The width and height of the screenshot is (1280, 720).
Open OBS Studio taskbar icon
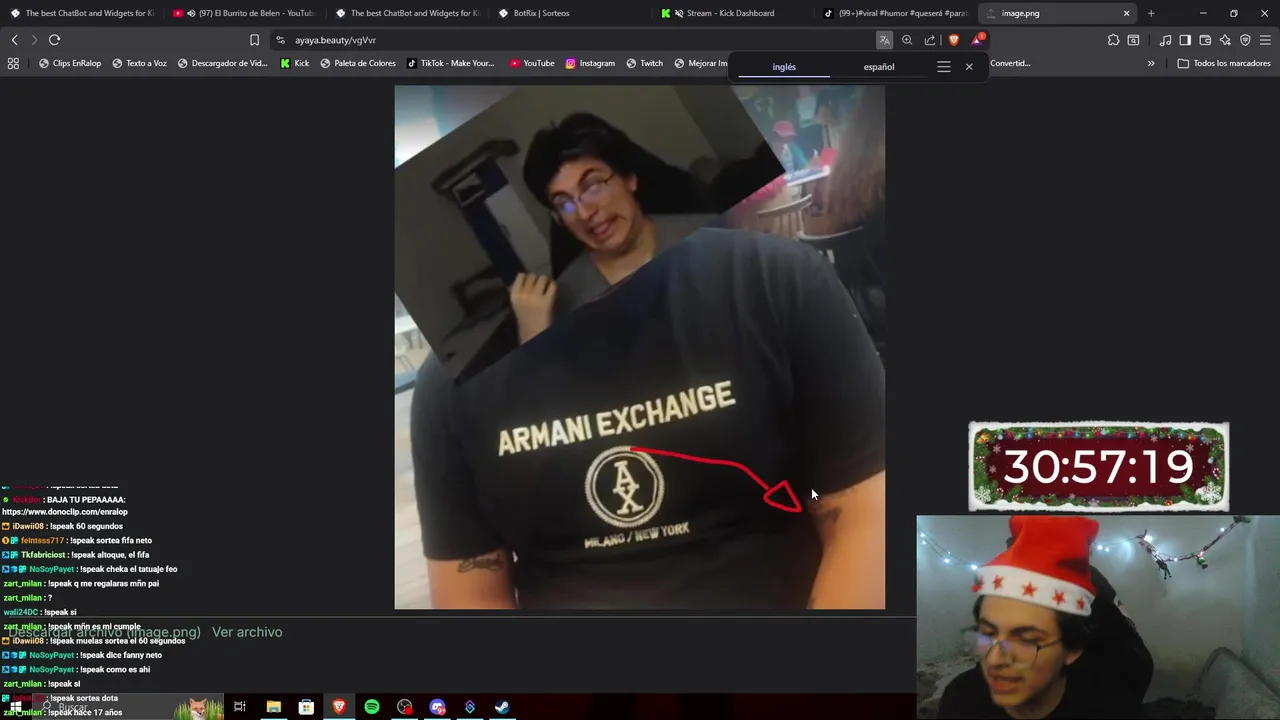click(404, 707)
